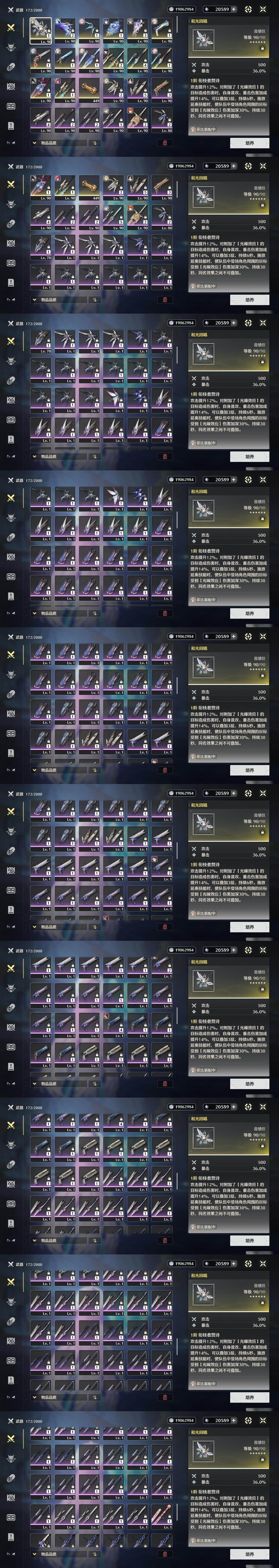Image resolution: width=279 pixels, height=1568 pixels.
Task: Toggle sort order arrows beside topmost 物品品质
Action: (94, 143)
